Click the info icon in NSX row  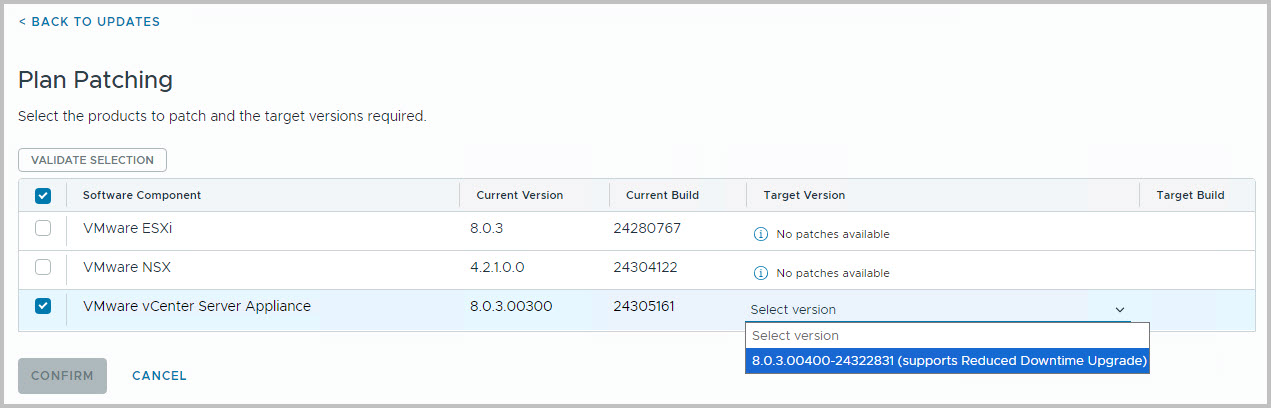pyautogui.click(x=760, y=273)
